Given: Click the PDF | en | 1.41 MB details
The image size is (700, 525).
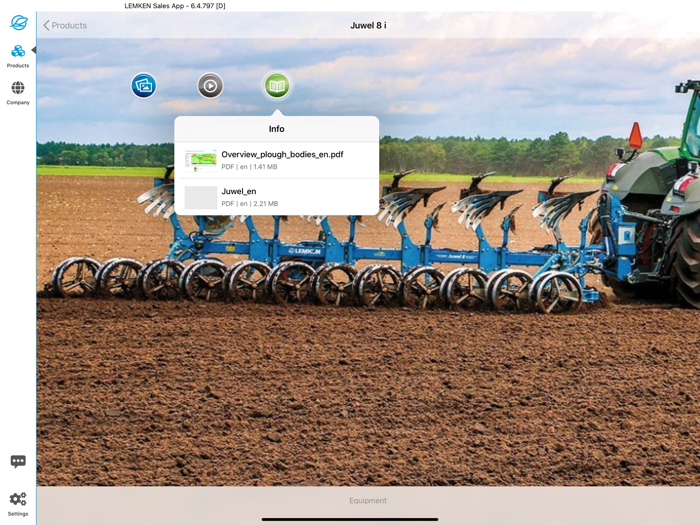Looking at the screenshot, I should (250, 167).
